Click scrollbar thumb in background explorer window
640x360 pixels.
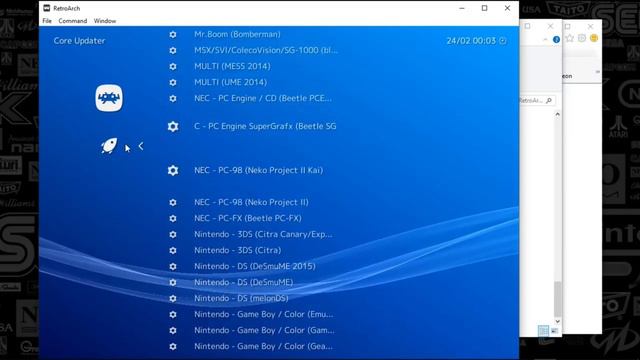(x=558, y=299)
